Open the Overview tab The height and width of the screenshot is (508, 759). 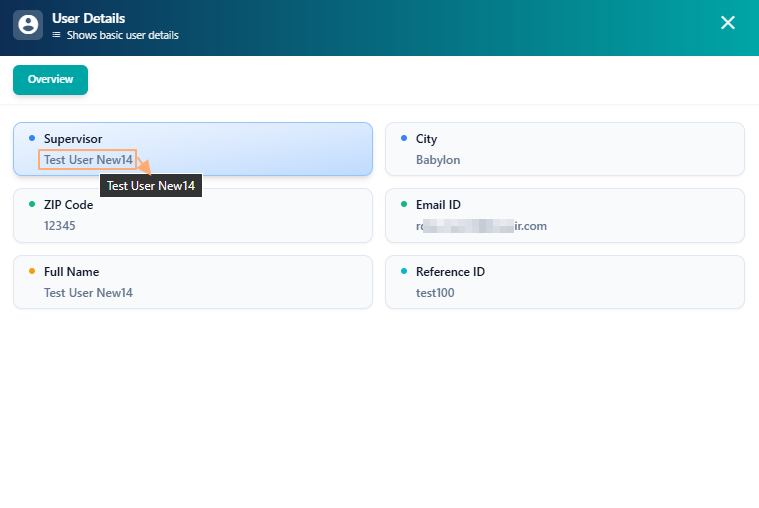pyautogui.click(x=50, y=79)
